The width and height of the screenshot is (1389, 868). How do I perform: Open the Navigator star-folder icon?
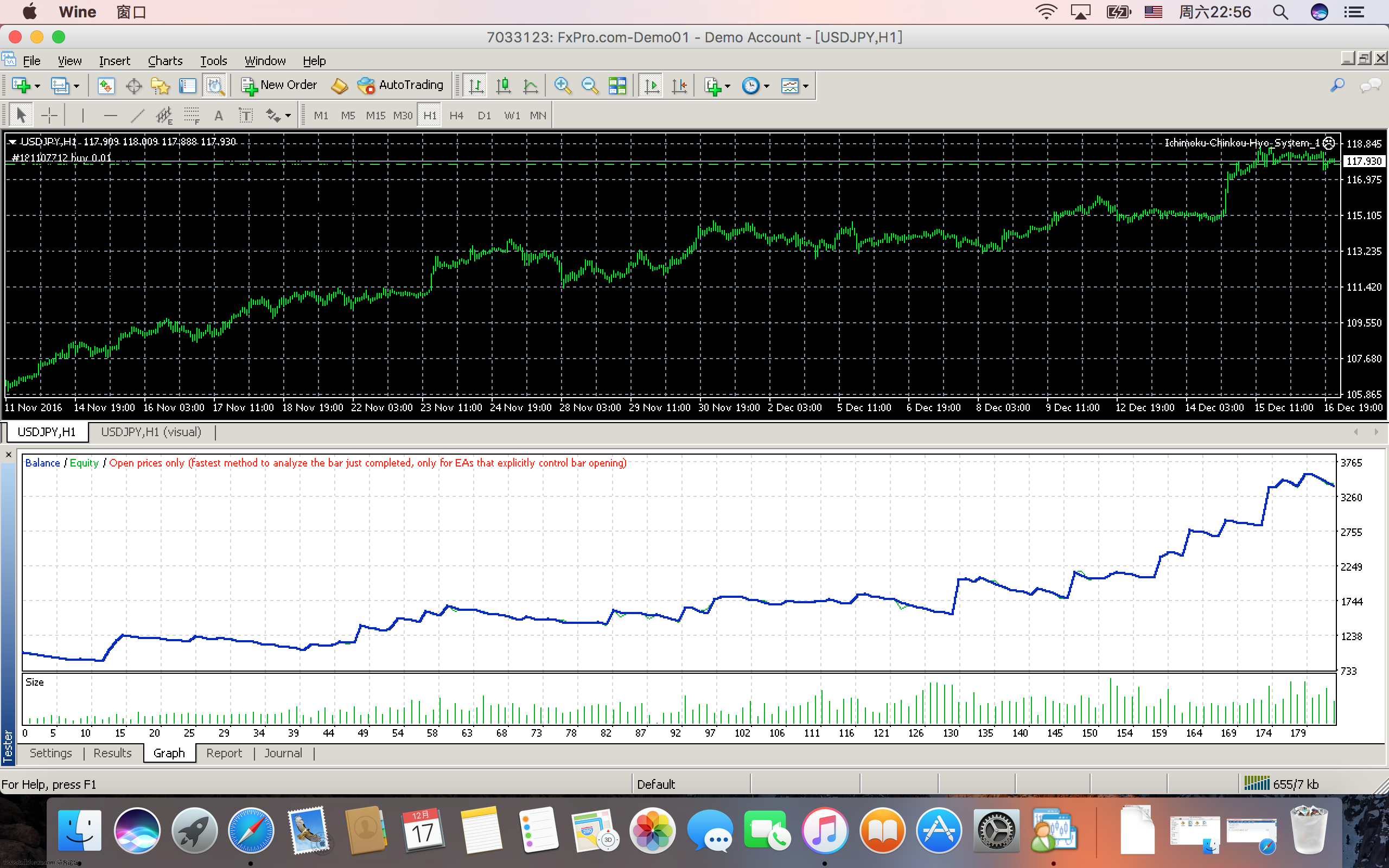point(161,86)
